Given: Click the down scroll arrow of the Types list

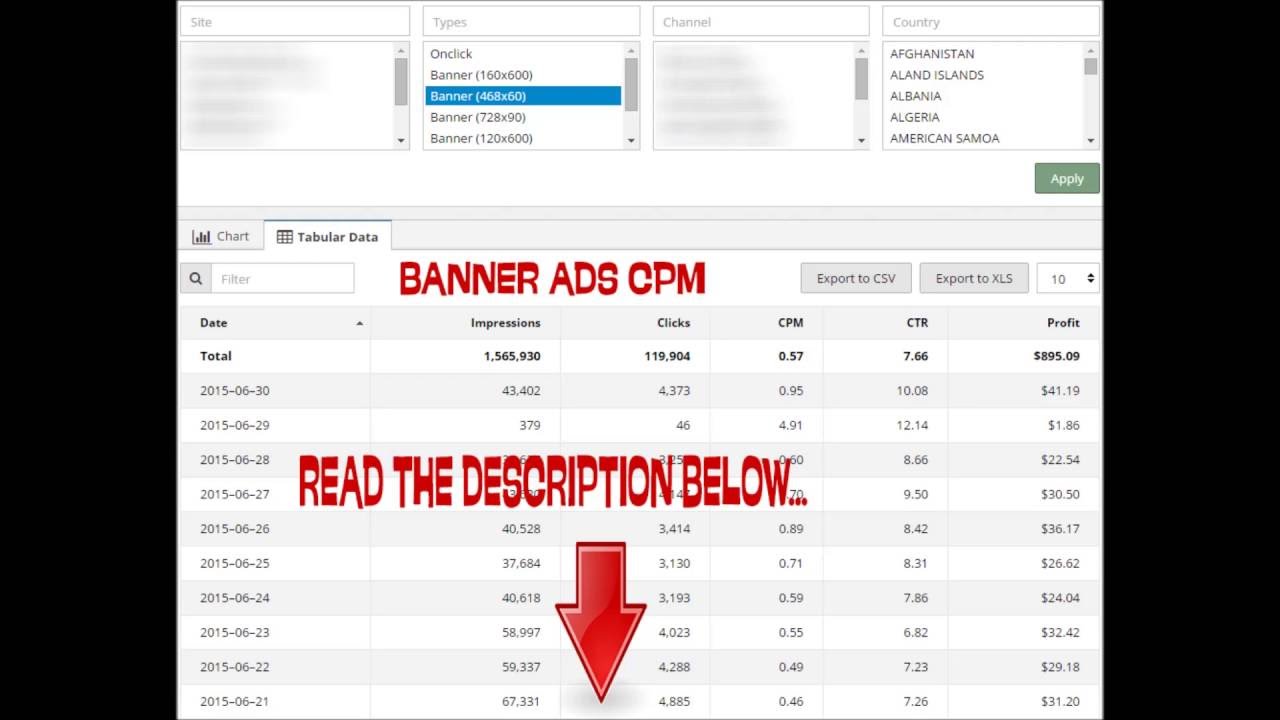Looking at the screenshot, I should (x=630, y=140).
